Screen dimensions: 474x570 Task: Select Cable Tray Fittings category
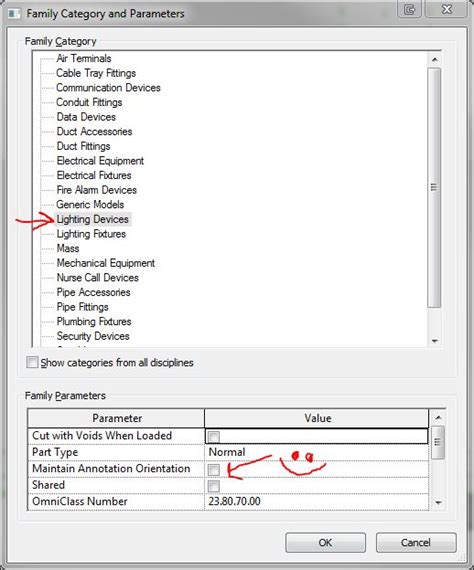tap(96, 73)
